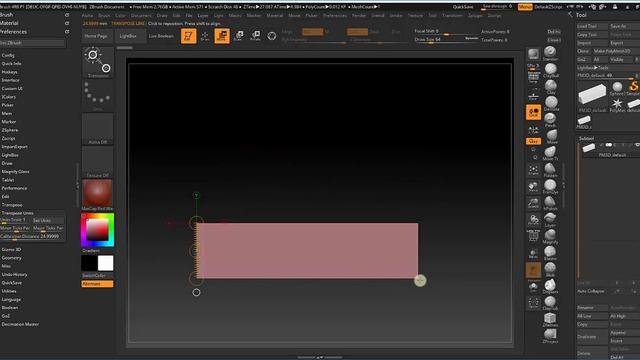Screen dimensions: 640x360
Task: Collapse the Transpose Units section
Action: [18, 213]
